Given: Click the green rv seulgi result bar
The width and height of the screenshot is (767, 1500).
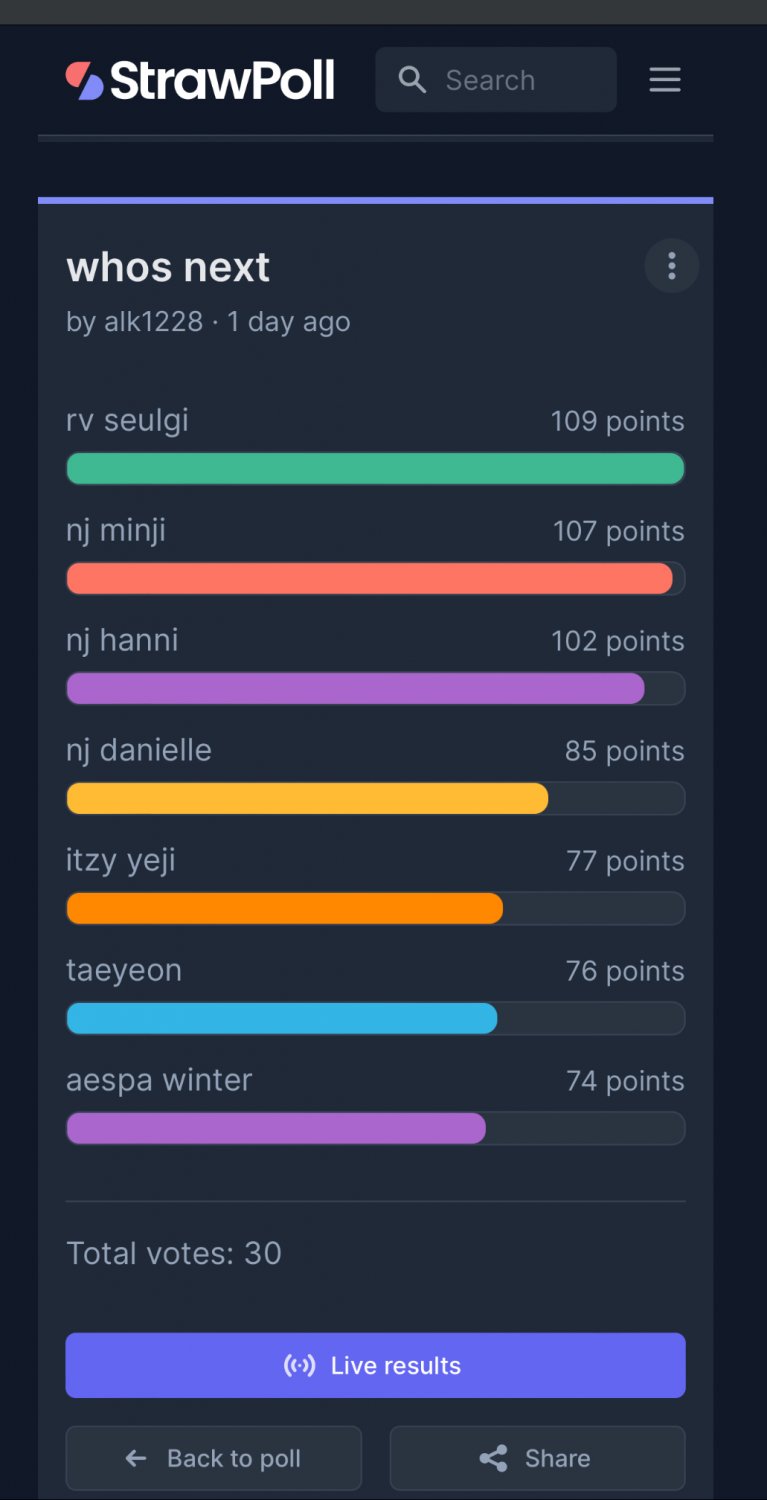Looking at the screenshot, I should (375, 468).
